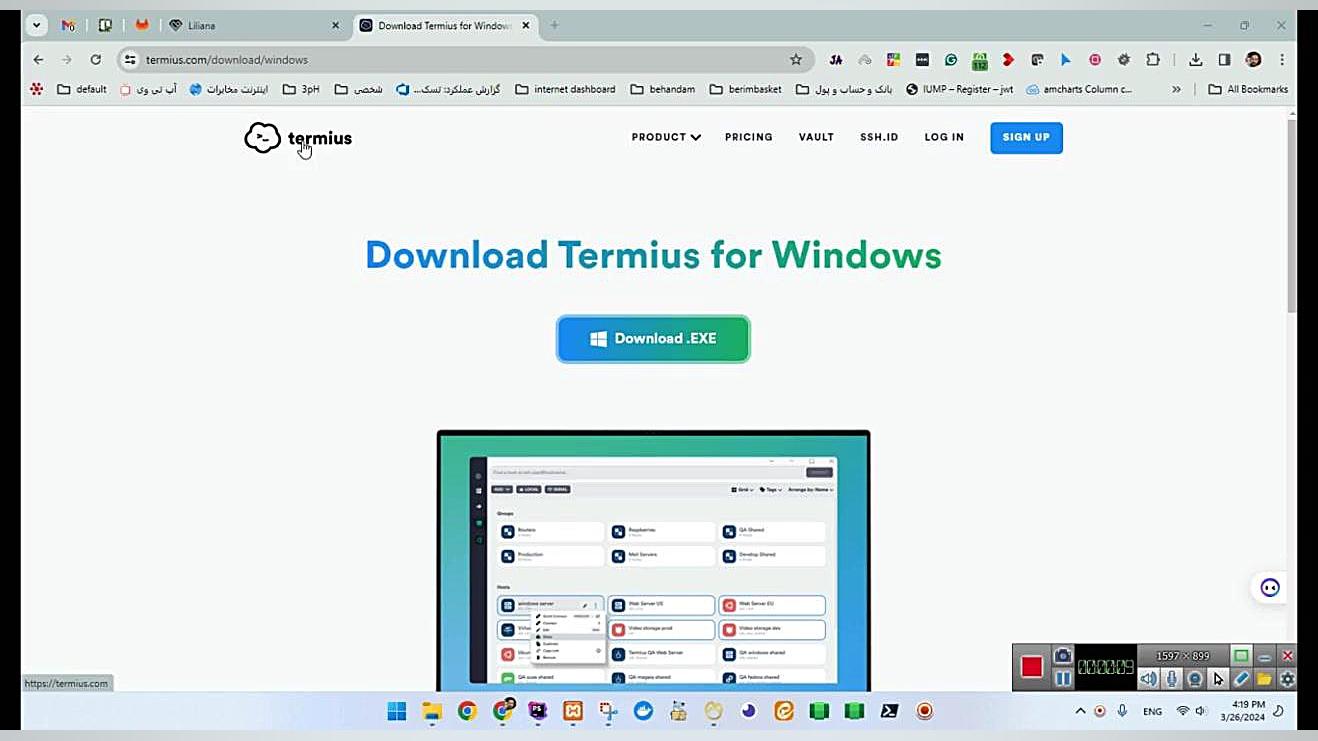Open the PowerShell terminal taskbar icon
The width and height of the screenshot is (1318, 741).
coord(889,711)
